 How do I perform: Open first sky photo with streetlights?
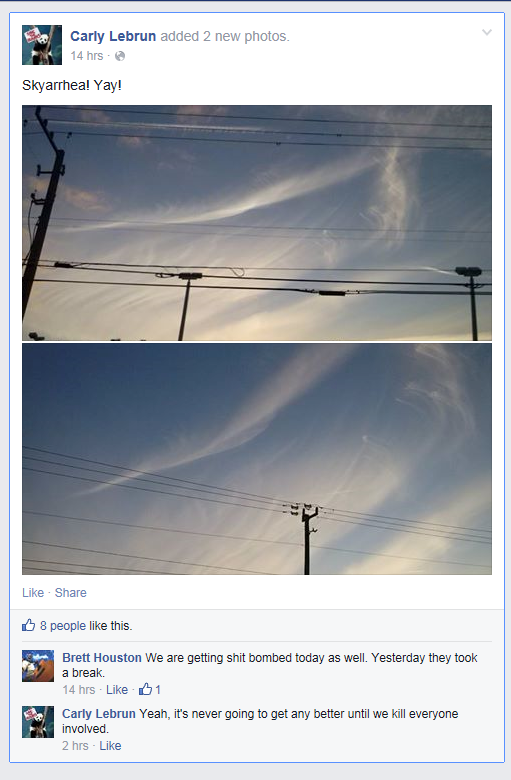click(x=257, y=223)
